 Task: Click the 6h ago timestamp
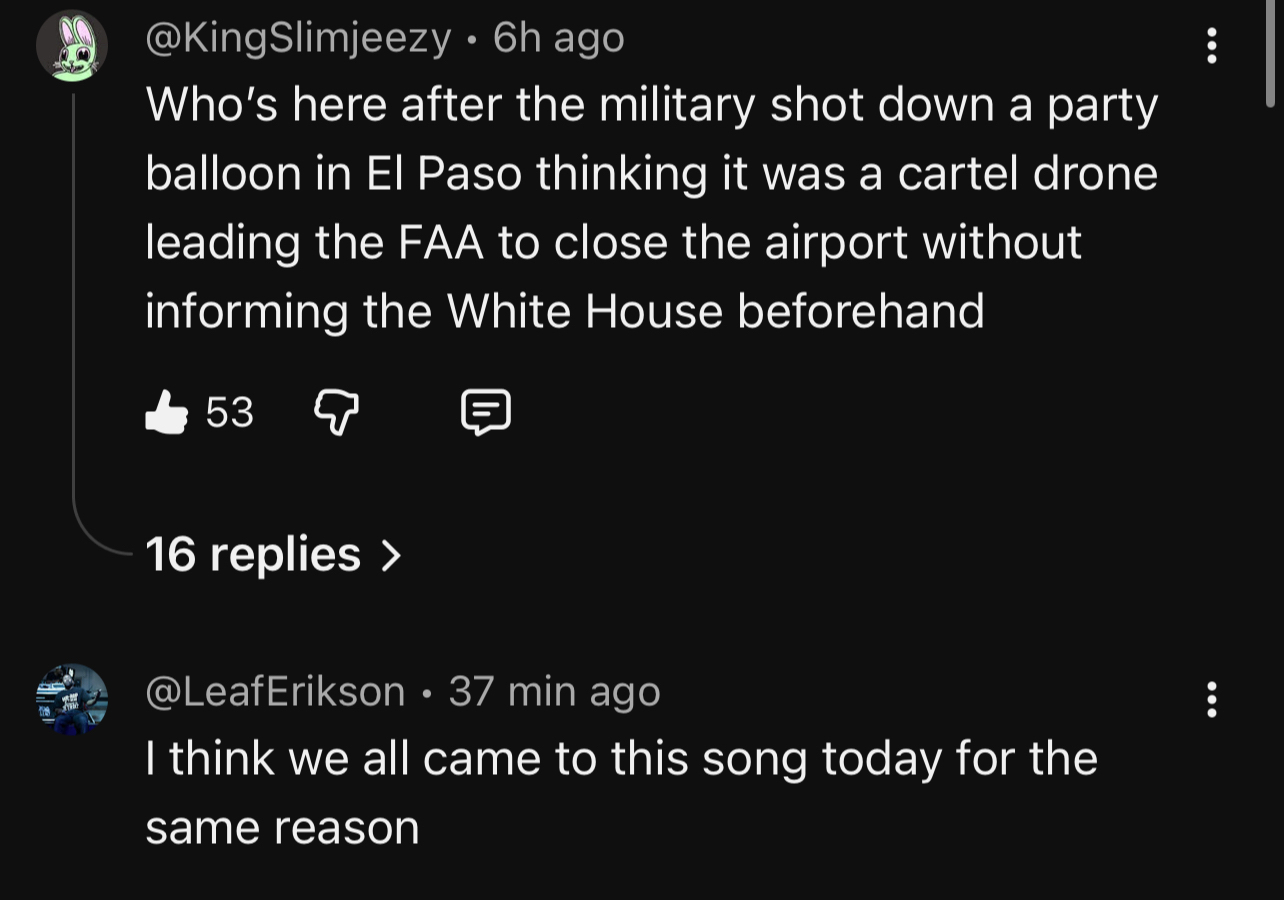click(x=559, y=39)
